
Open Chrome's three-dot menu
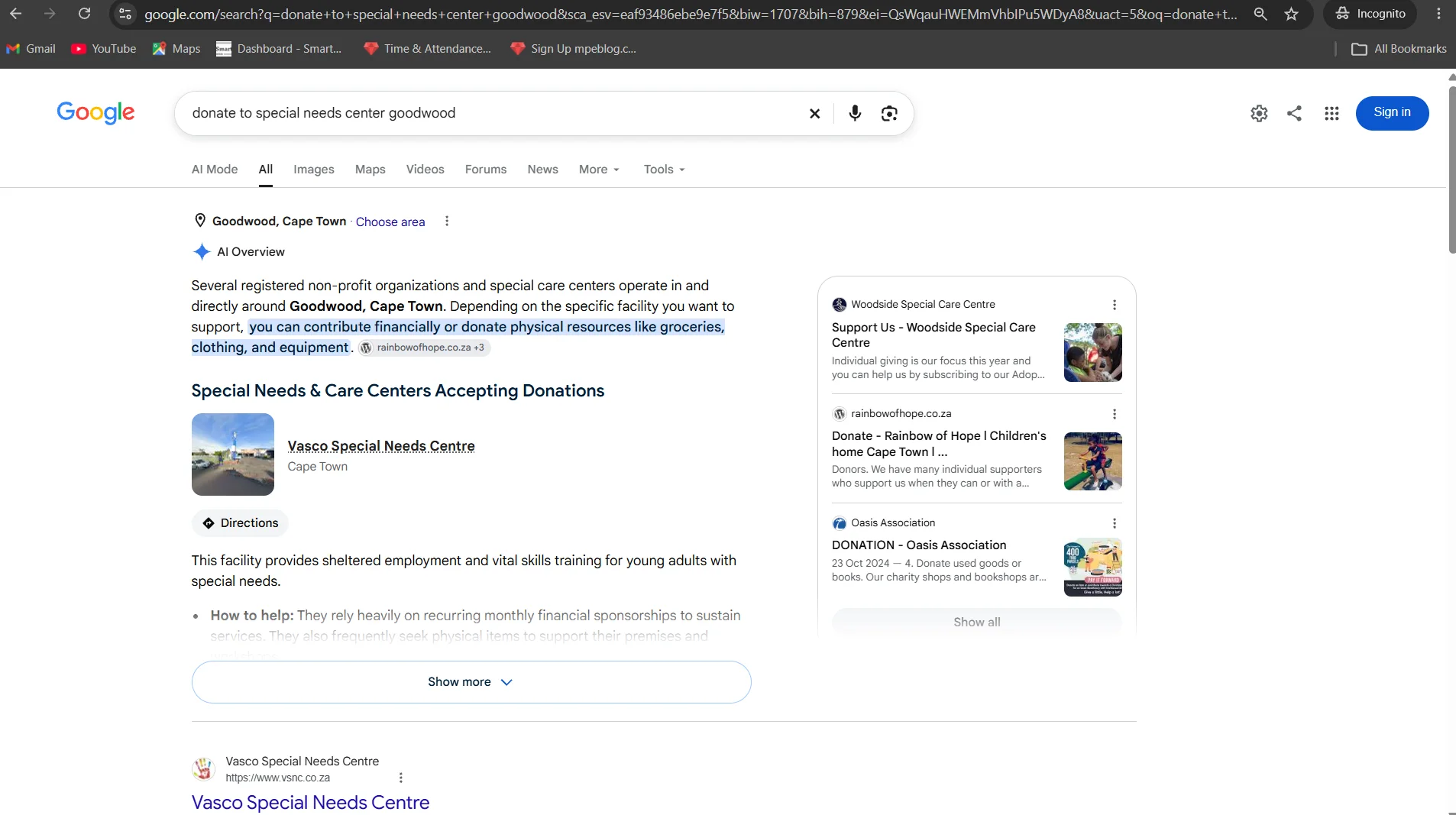tap(1438, 14)
